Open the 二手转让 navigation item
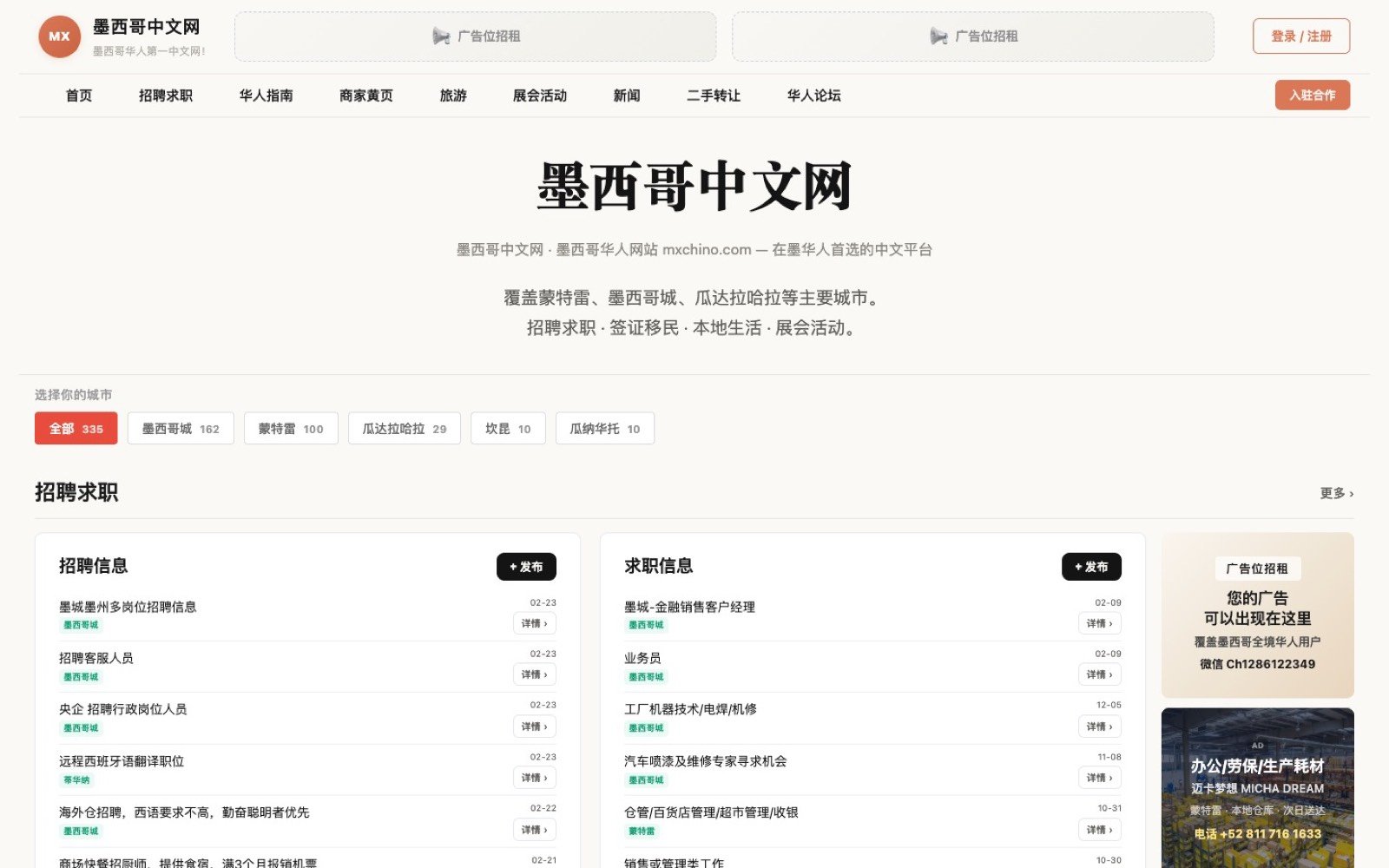 (x=712, y=95)
